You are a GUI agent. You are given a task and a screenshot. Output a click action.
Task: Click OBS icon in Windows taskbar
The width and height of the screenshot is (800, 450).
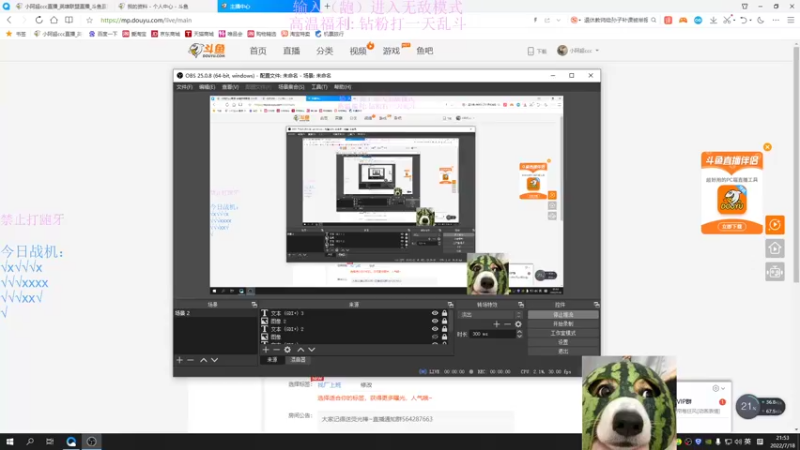[x=91, y=441]
